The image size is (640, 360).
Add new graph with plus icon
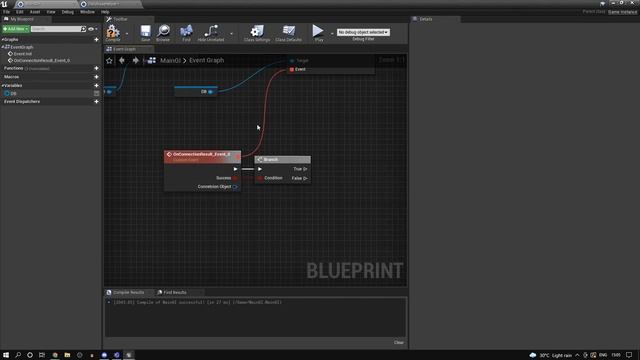point(96,40)
